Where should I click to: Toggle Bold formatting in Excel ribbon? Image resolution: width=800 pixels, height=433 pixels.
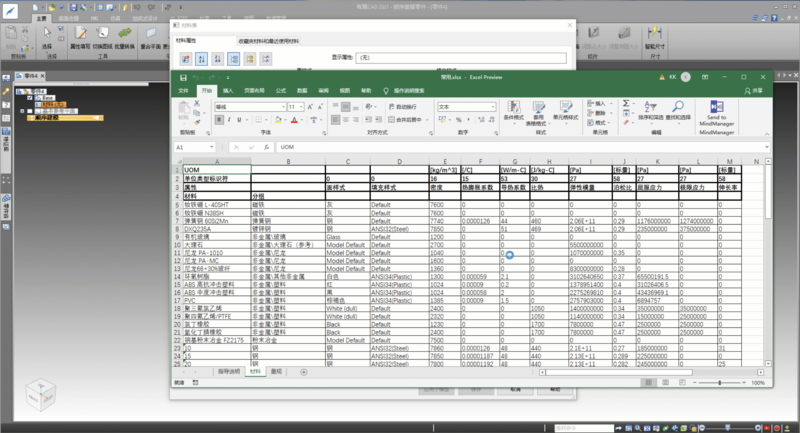pyautogui.click(x=218, y=118)
